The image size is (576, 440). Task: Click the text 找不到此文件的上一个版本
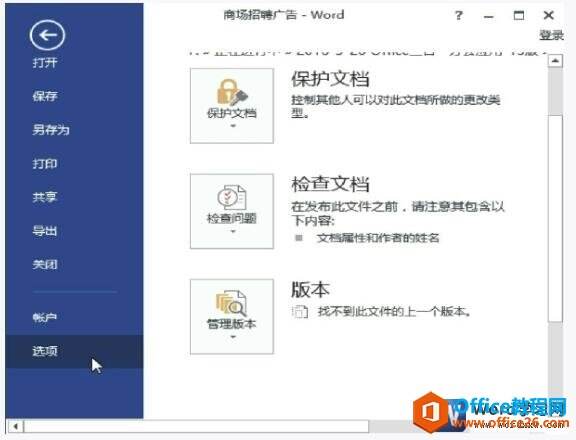[394, 312]
